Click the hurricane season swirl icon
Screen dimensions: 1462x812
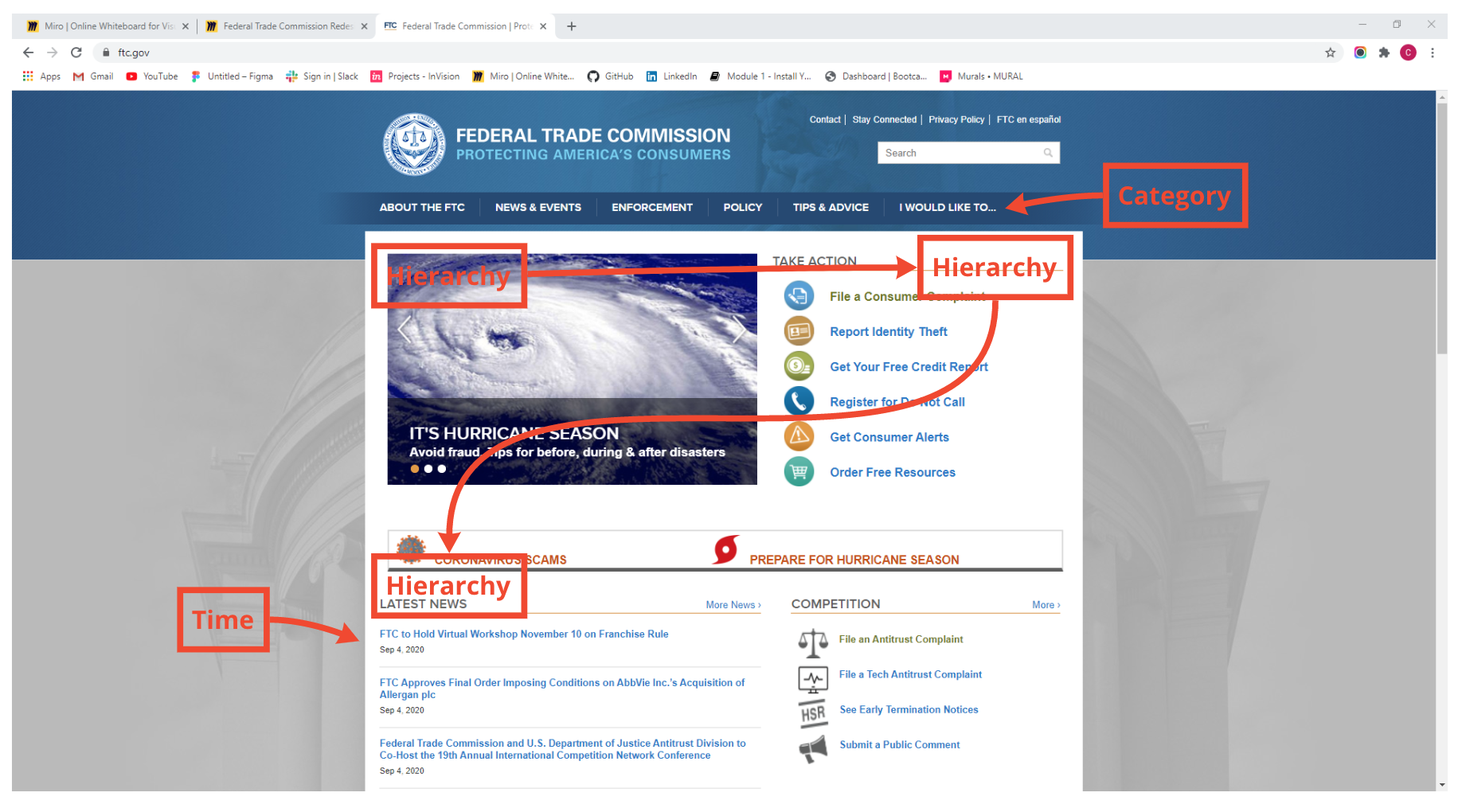[x=725, y=549]
